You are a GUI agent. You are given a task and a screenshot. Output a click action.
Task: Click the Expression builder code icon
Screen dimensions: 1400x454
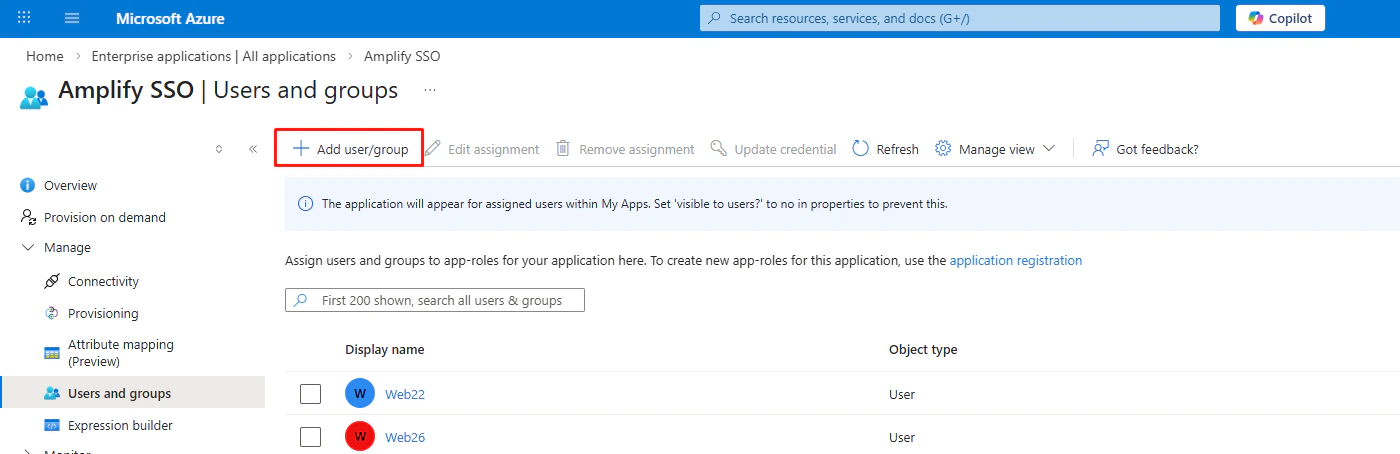pos(52,425)
